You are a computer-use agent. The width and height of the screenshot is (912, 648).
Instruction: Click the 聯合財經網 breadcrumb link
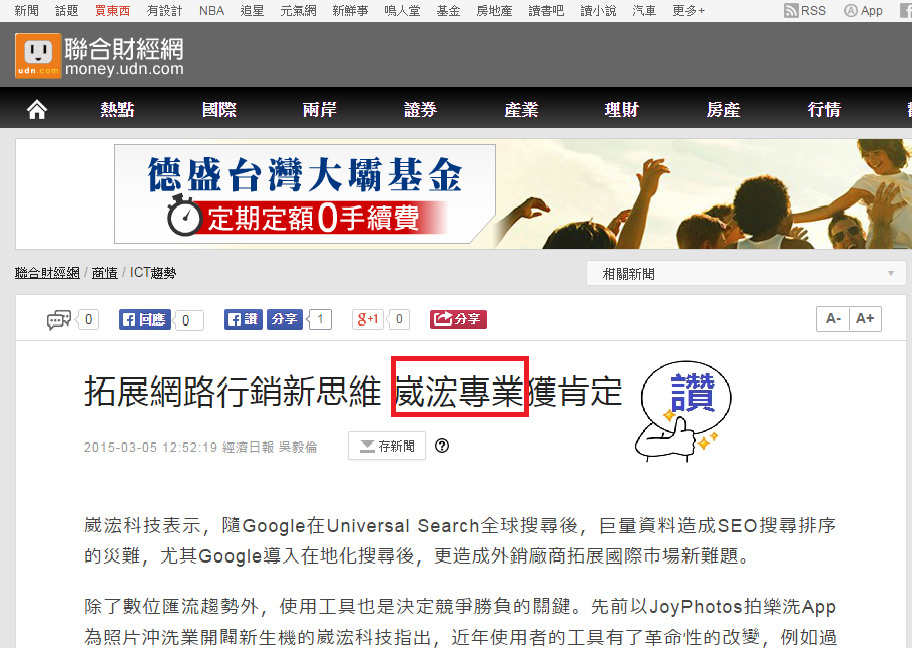(47, 273)
